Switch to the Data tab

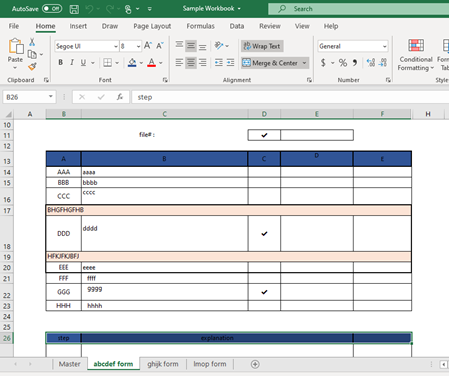click(237, 26)
